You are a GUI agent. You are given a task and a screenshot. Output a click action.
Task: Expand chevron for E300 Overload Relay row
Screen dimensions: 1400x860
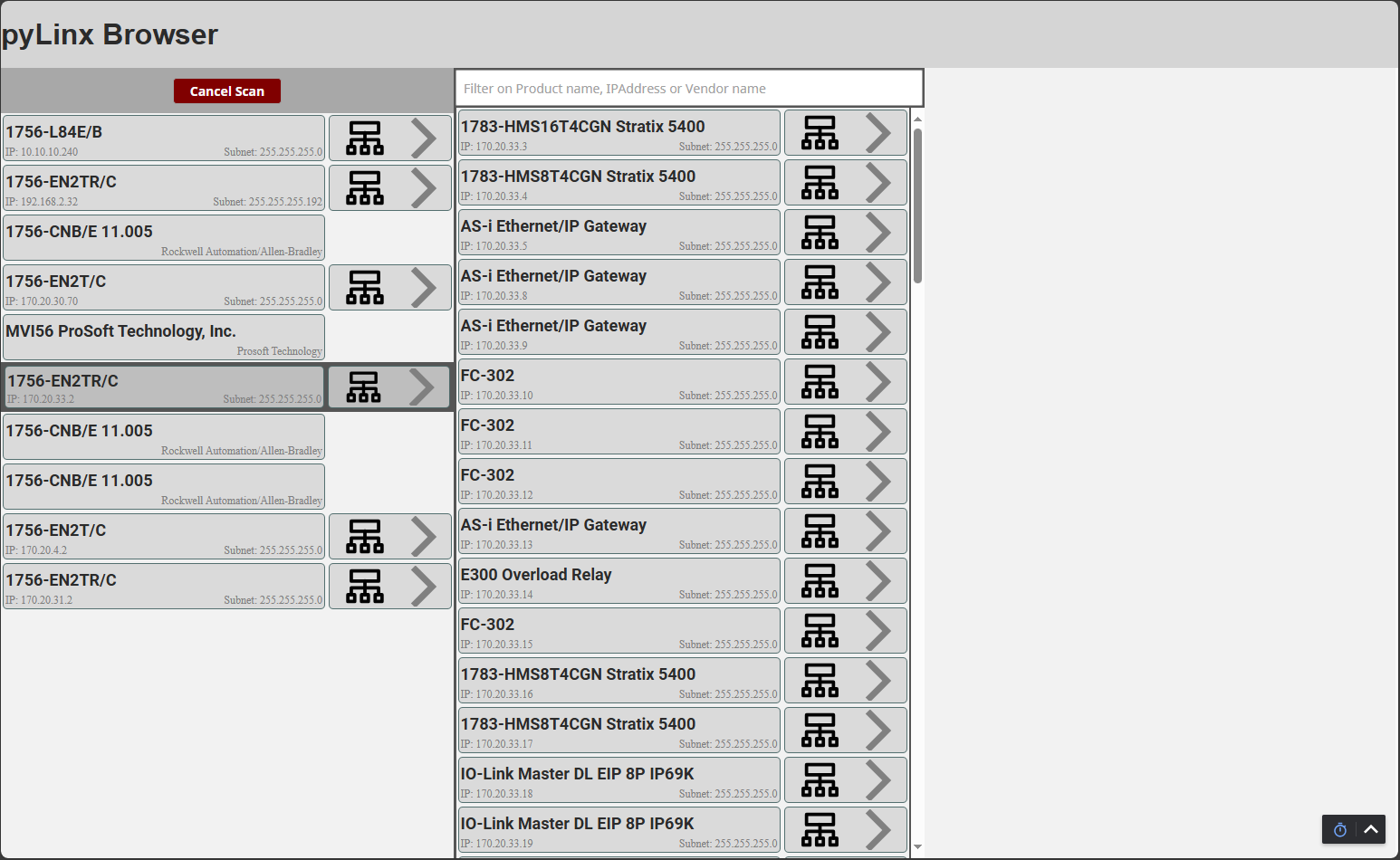point(878,581)
